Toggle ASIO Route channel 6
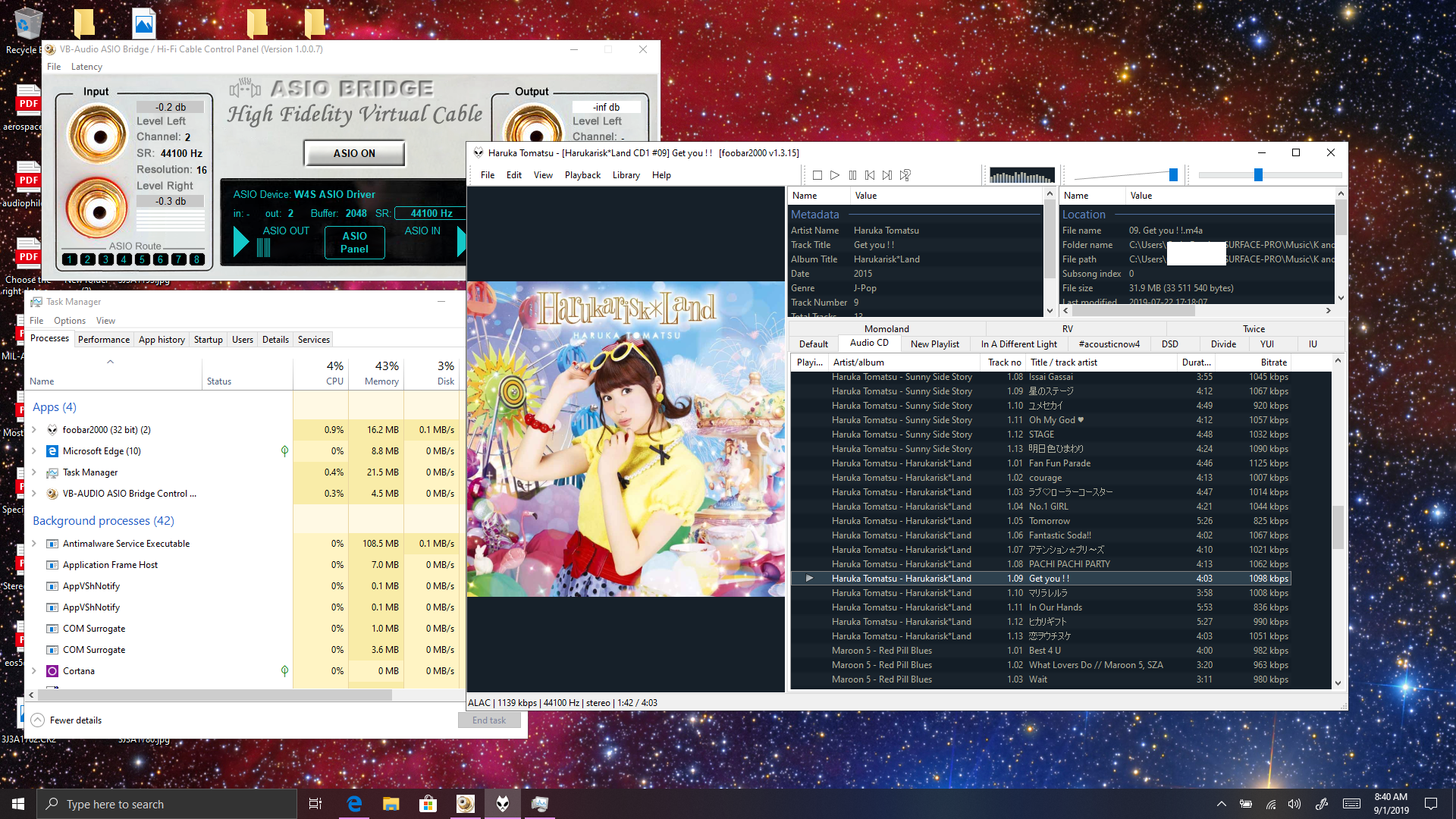1456x819 pixels. pyautogui.click(x=161, y=259)
